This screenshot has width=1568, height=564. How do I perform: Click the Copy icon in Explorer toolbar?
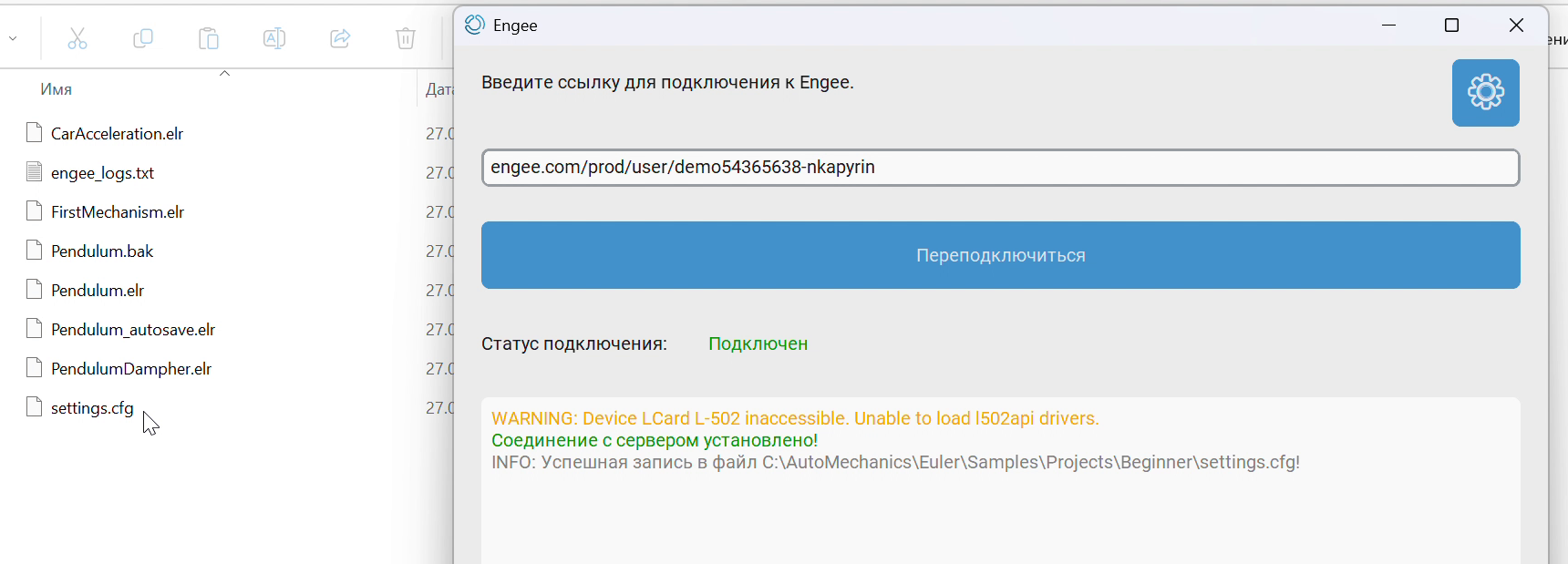coord(143,38)
